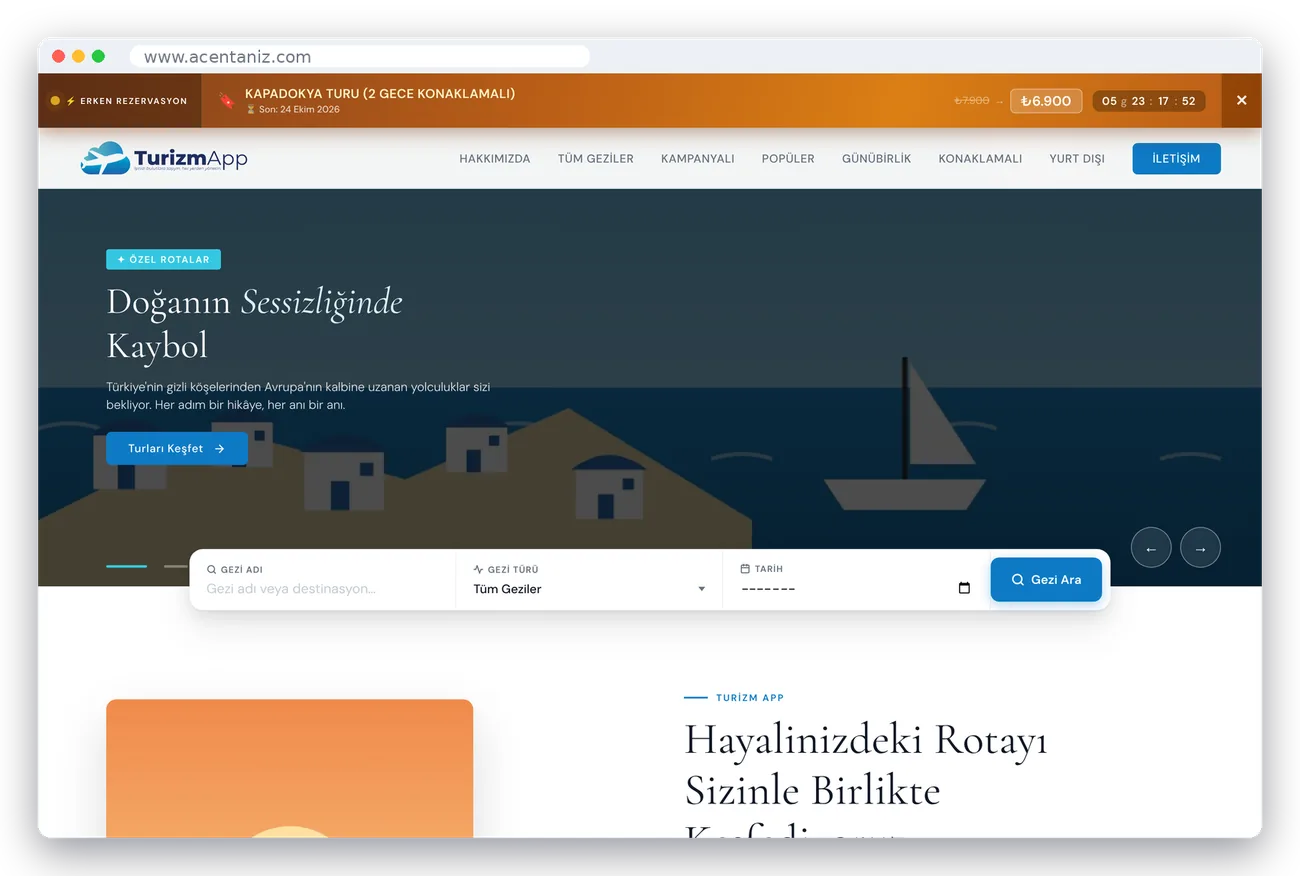Click the İletişim button

(1176, 158)
